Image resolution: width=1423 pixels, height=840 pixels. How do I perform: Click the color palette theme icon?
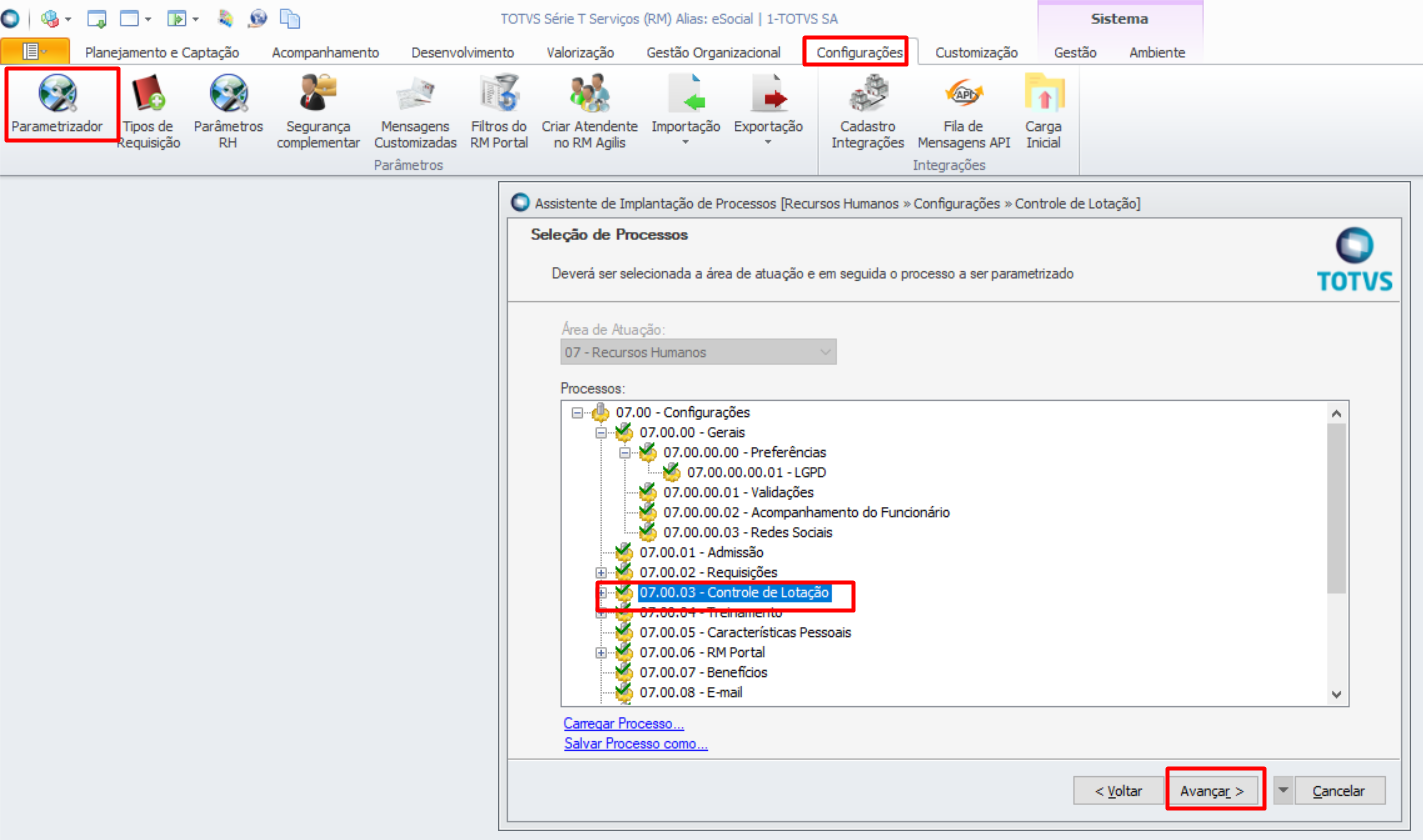pyautogui.click(x=226, y=18)
